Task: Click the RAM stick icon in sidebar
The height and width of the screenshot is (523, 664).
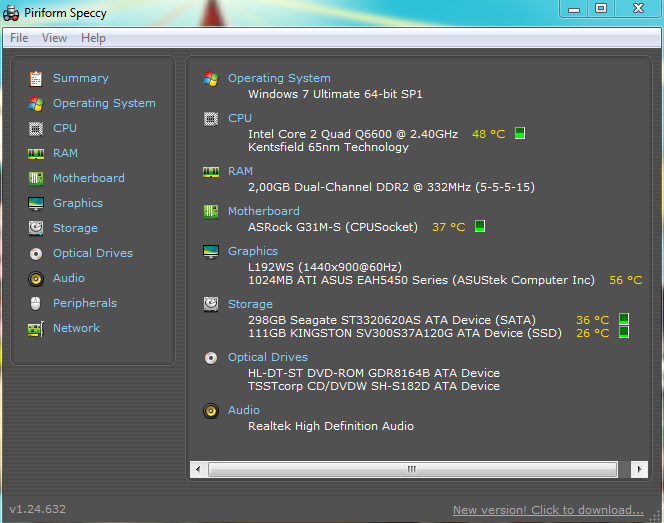Action: tap(36, 154)
